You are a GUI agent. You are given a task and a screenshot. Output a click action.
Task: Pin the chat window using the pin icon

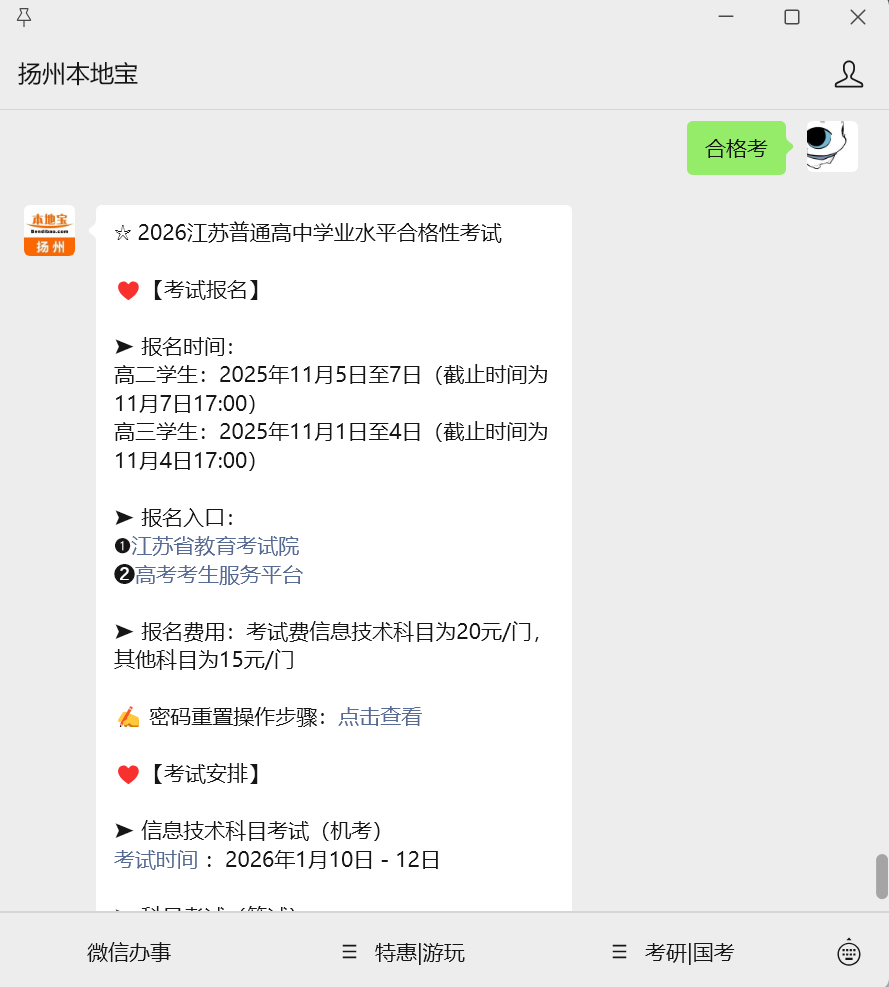(x=26, y=16)
